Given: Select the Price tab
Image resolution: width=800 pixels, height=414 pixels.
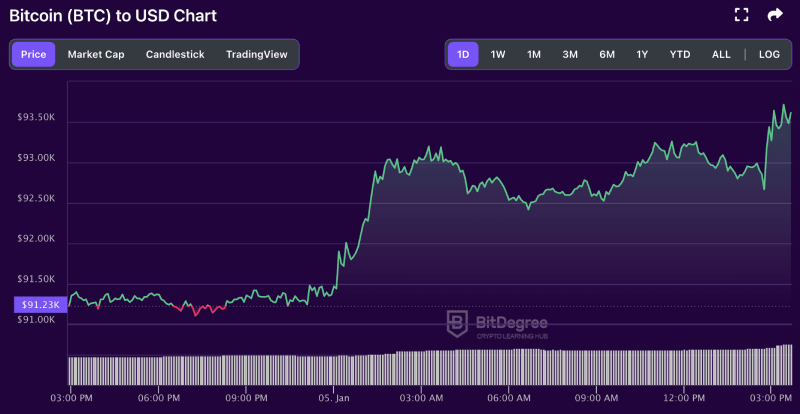Looking at the screenshot, I should (33, 55).
